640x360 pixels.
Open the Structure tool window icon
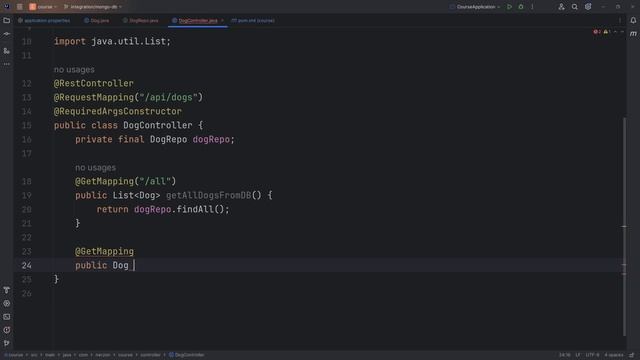(7, 51)
